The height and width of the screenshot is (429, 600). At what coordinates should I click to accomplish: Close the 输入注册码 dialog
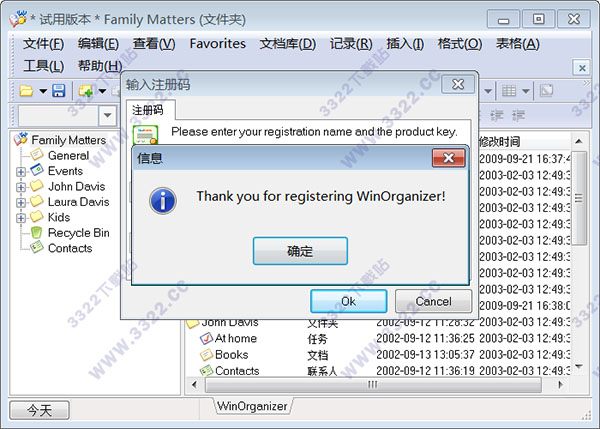(x=458, y=84)
